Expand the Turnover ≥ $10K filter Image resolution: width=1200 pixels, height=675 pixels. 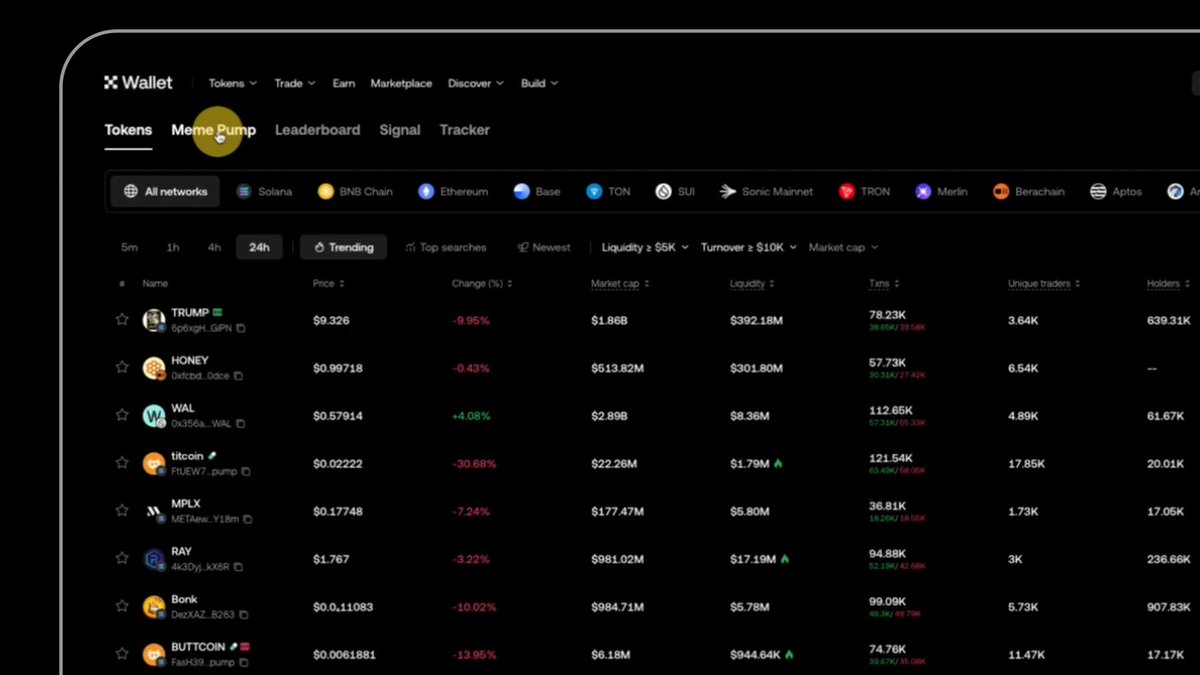click(x=749, y=247)
